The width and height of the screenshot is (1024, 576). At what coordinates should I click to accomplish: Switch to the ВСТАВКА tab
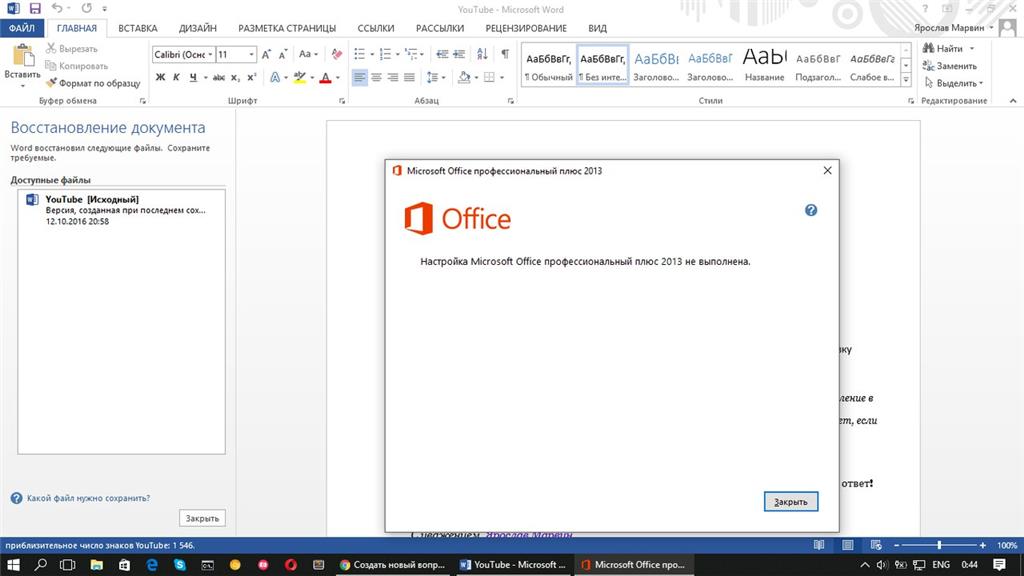click(x=138, y=28)
